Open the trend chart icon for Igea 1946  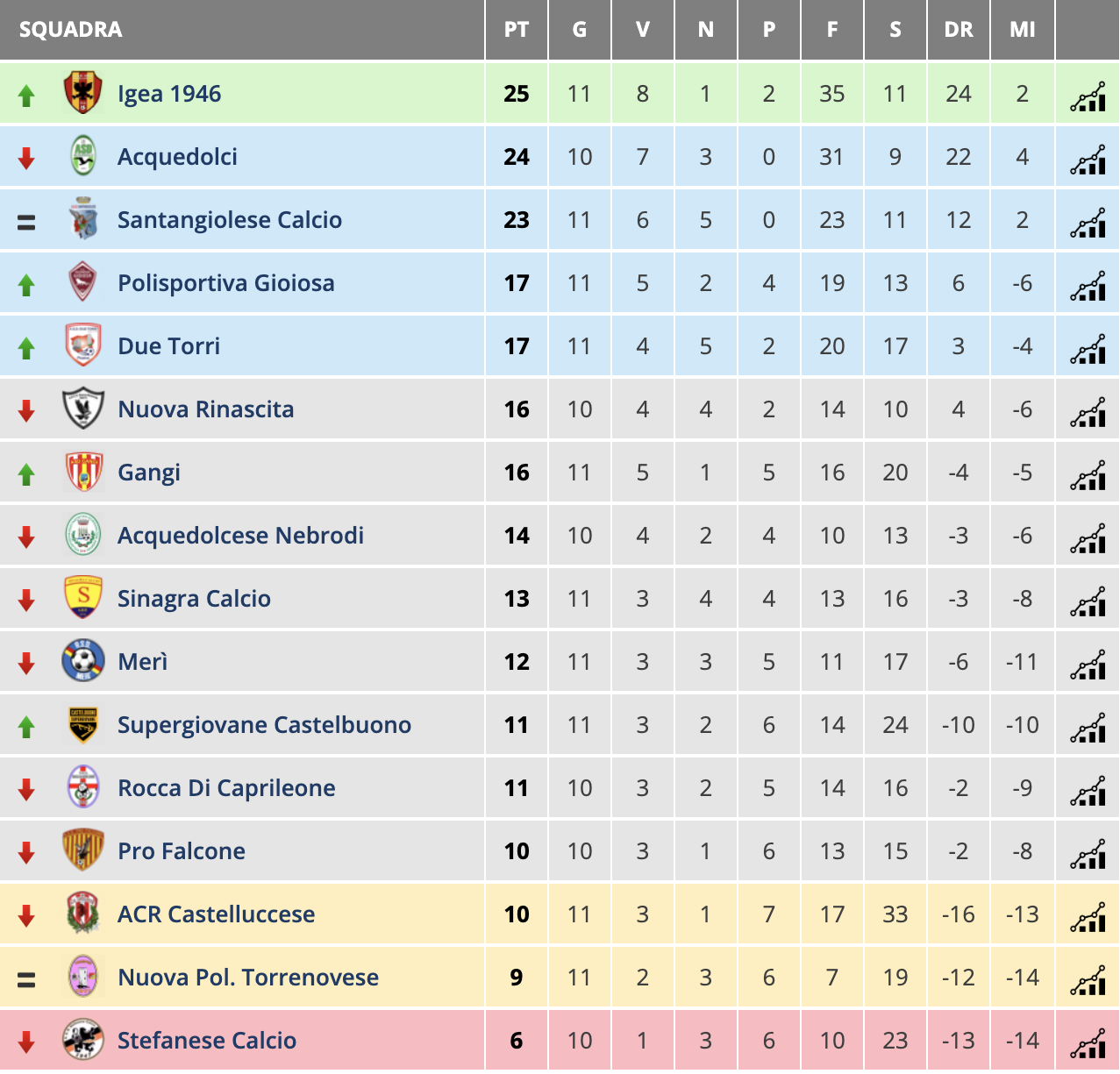point(1088,96)
